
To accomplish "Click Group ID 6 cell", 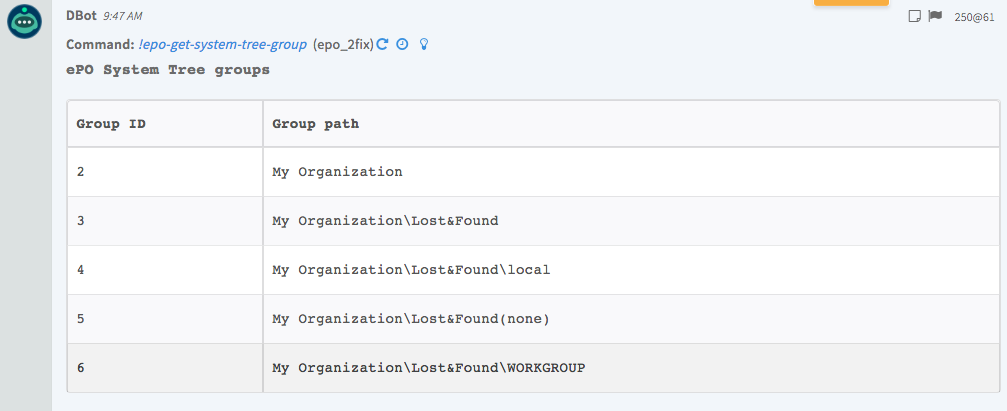I will pos(81,368).
